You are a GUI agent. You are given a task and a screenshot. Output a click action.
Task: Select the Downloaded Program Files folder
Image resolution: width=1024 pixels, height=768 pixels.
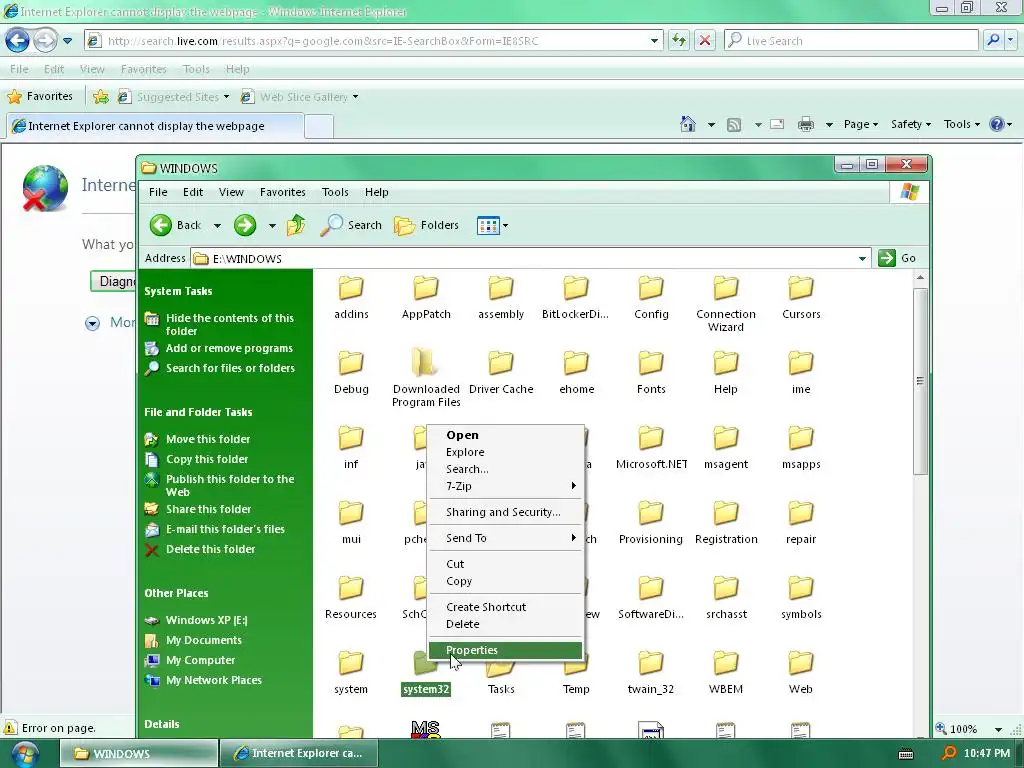426,379
